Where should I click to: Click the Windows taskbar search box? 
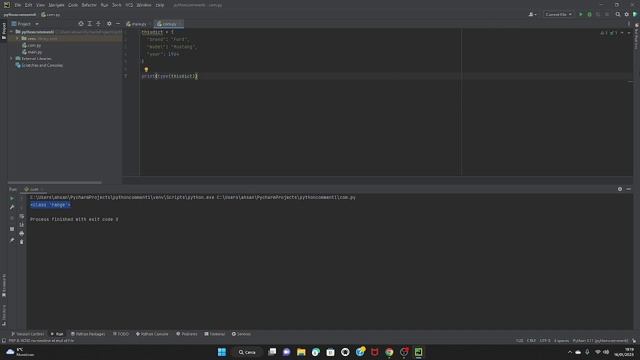point(247,352)
